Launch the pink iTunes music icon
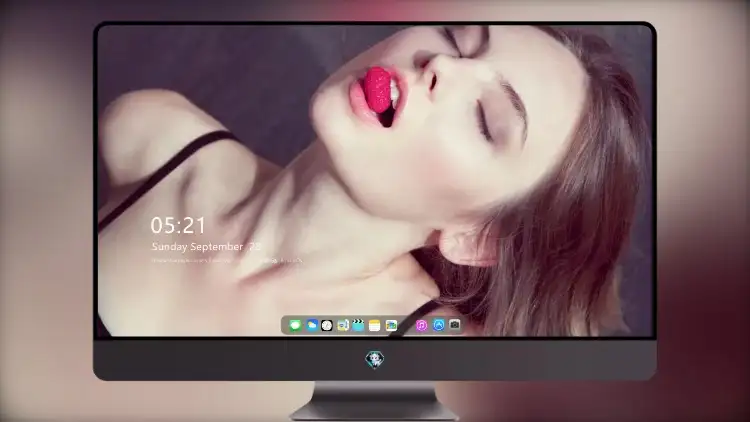 (x=421, y=325)
